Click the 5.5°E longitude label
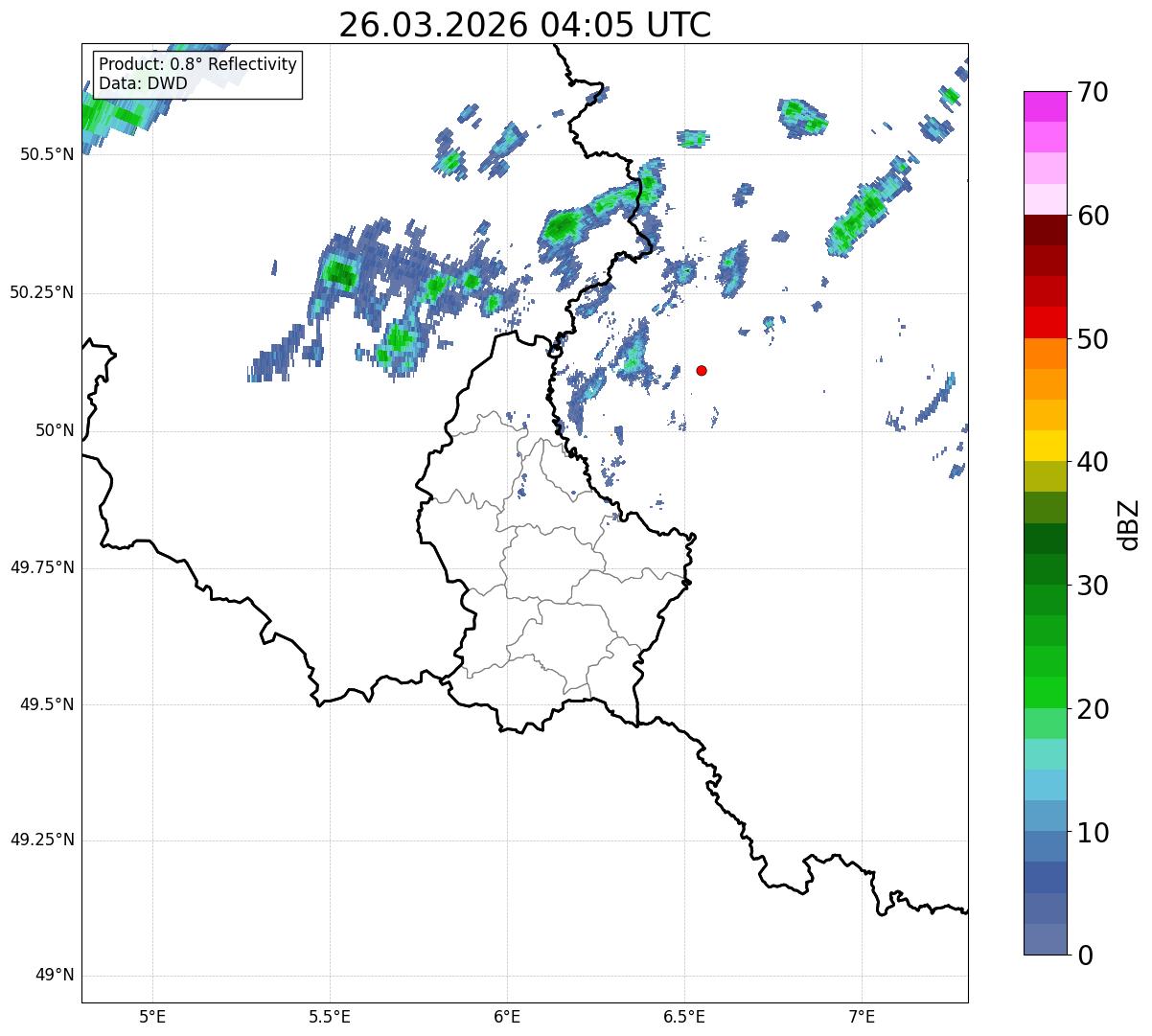Image resolution: width=1152 pixels, height=1036 pixels. point(330,1016)
